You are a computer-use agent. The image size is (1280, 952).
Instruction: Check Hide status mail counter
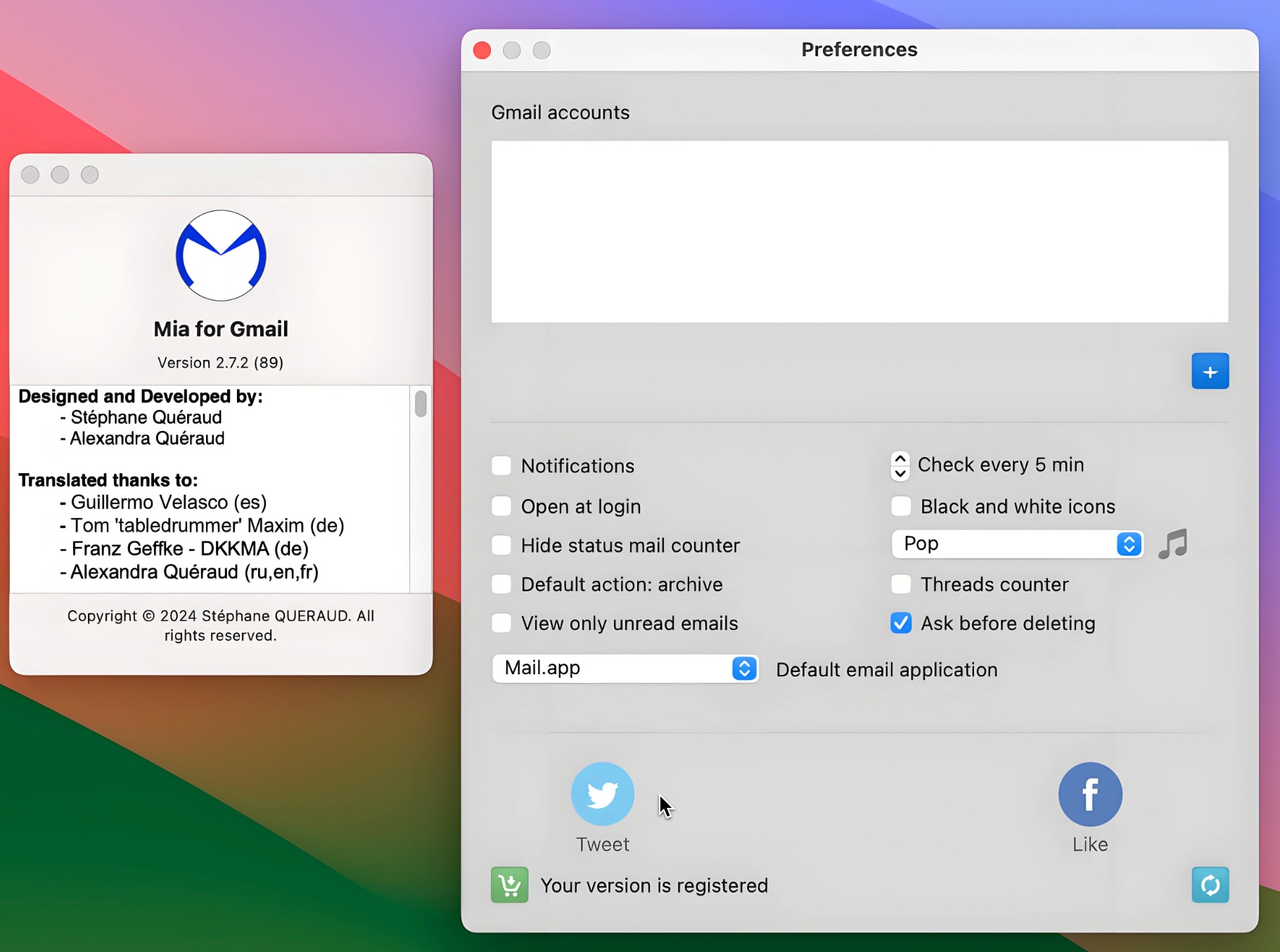501,545
